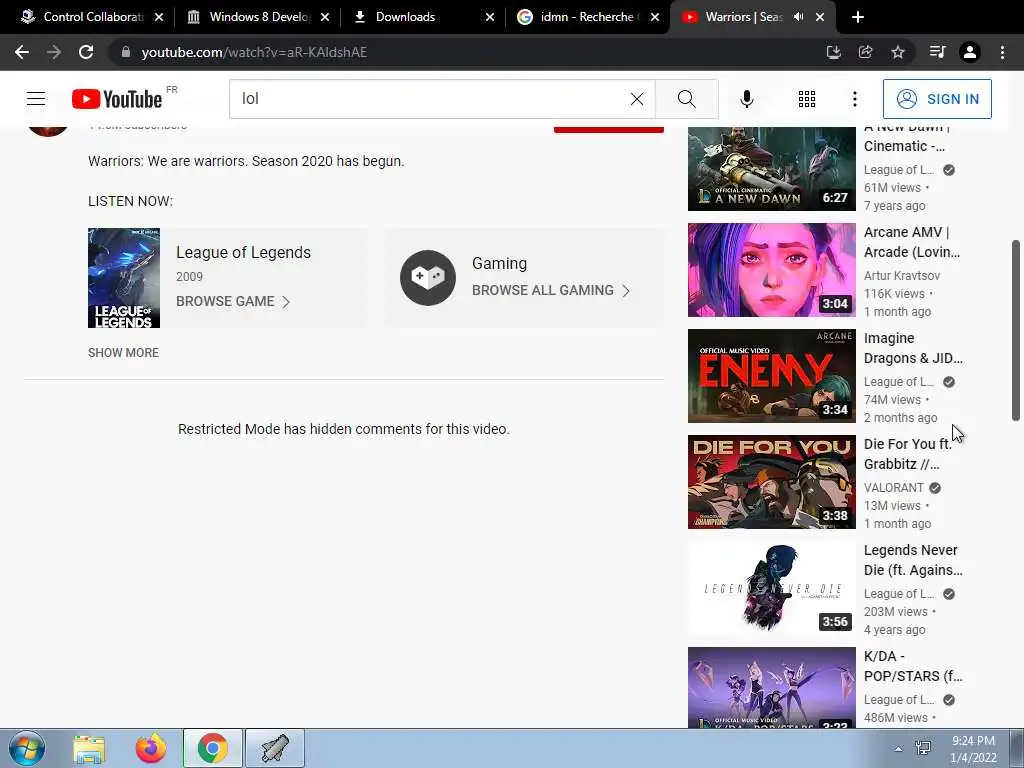The width and height of the screenshot is (1024, 768).
Task: Open the Enemy music video thumbnail
Action: pos(771,376)
